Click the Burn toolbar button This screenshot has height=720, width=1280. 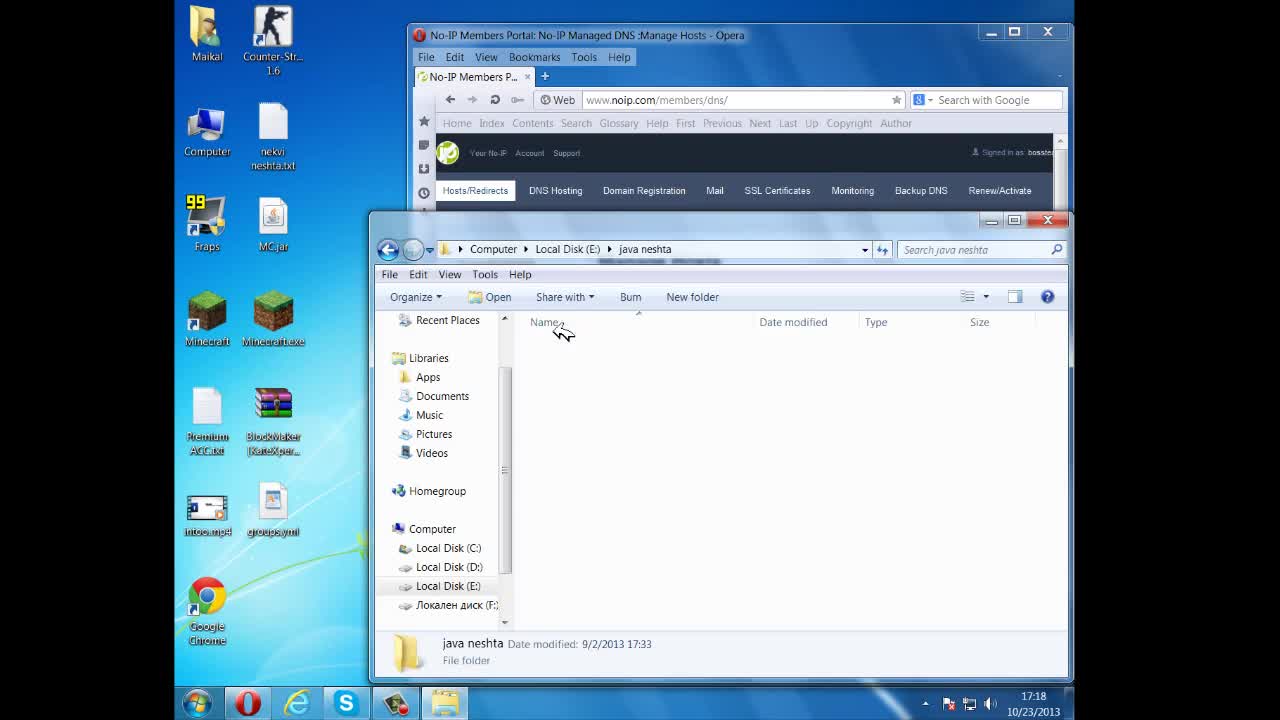[630, 297]
